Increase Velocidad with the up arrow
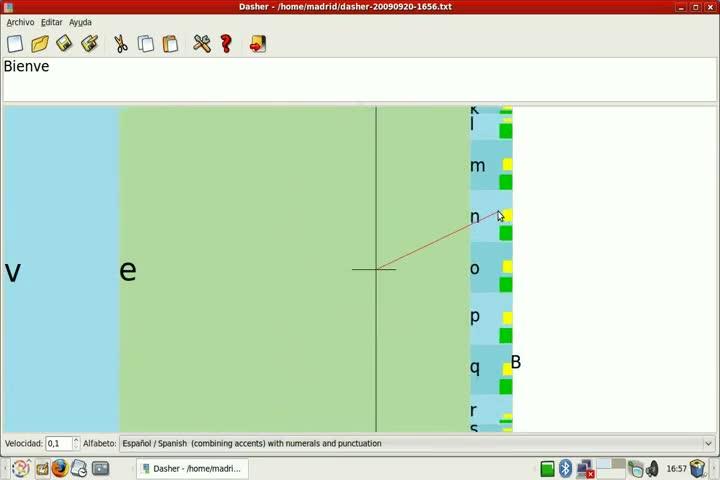Image resolution: width=720 pixels, height=480 pixels. coord(76,440)
